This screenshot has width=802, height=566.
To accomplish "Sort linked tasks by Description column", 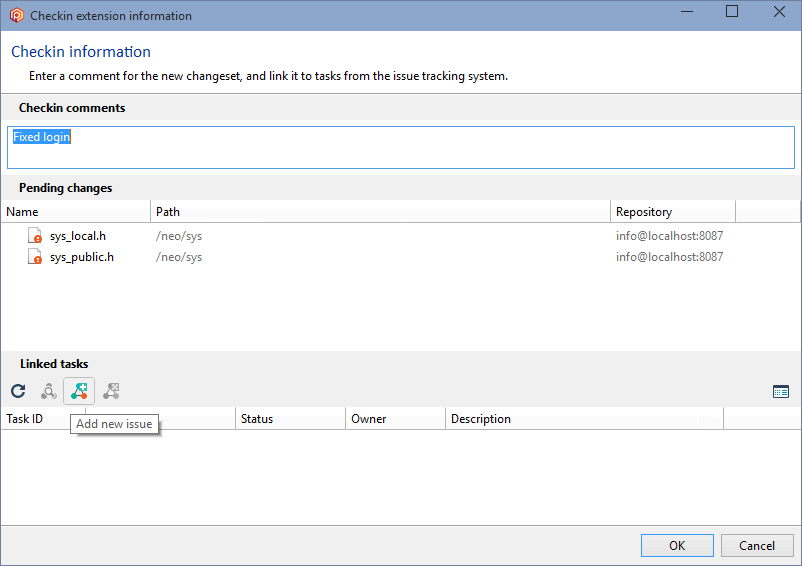I will click(x=584, y=419).
